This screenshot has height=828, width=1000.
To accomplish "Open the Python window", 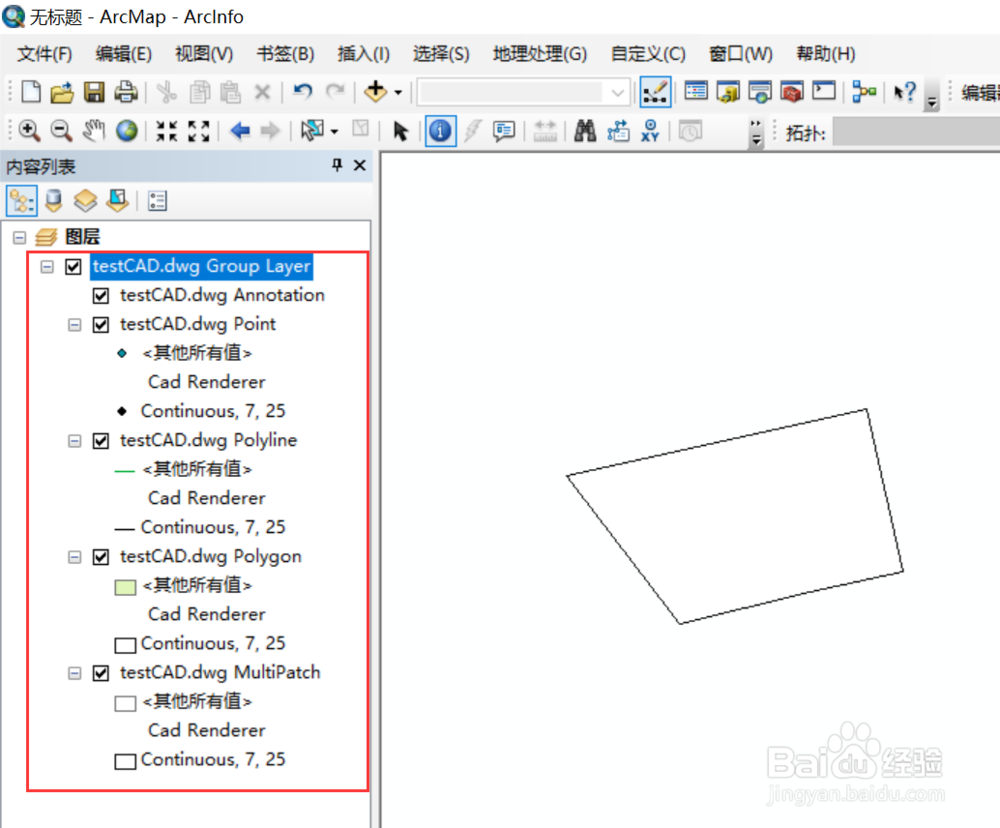I will [x=823, y=91].
